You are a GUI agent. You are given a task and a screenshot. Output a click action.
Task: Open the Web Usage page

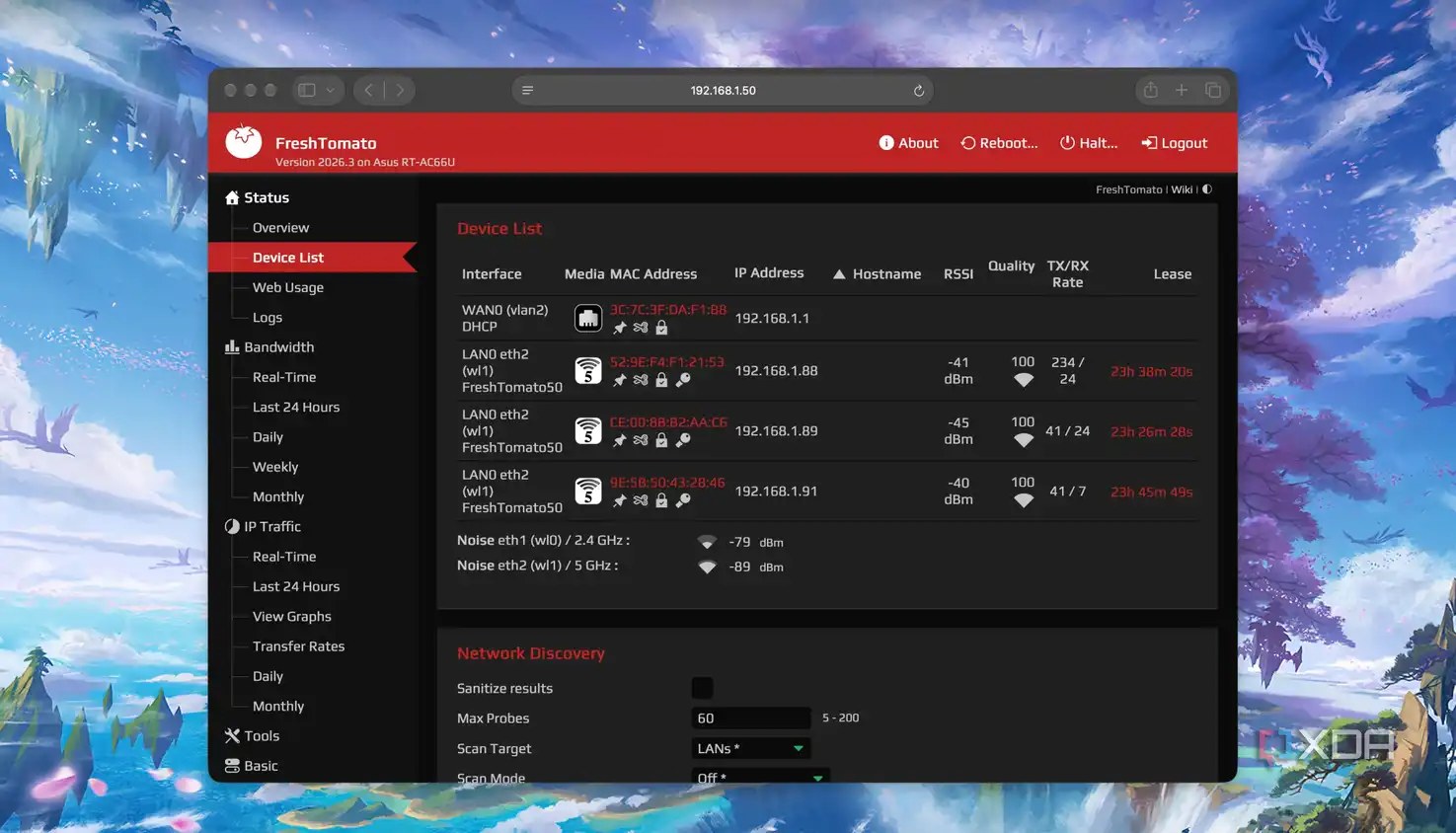288,287
